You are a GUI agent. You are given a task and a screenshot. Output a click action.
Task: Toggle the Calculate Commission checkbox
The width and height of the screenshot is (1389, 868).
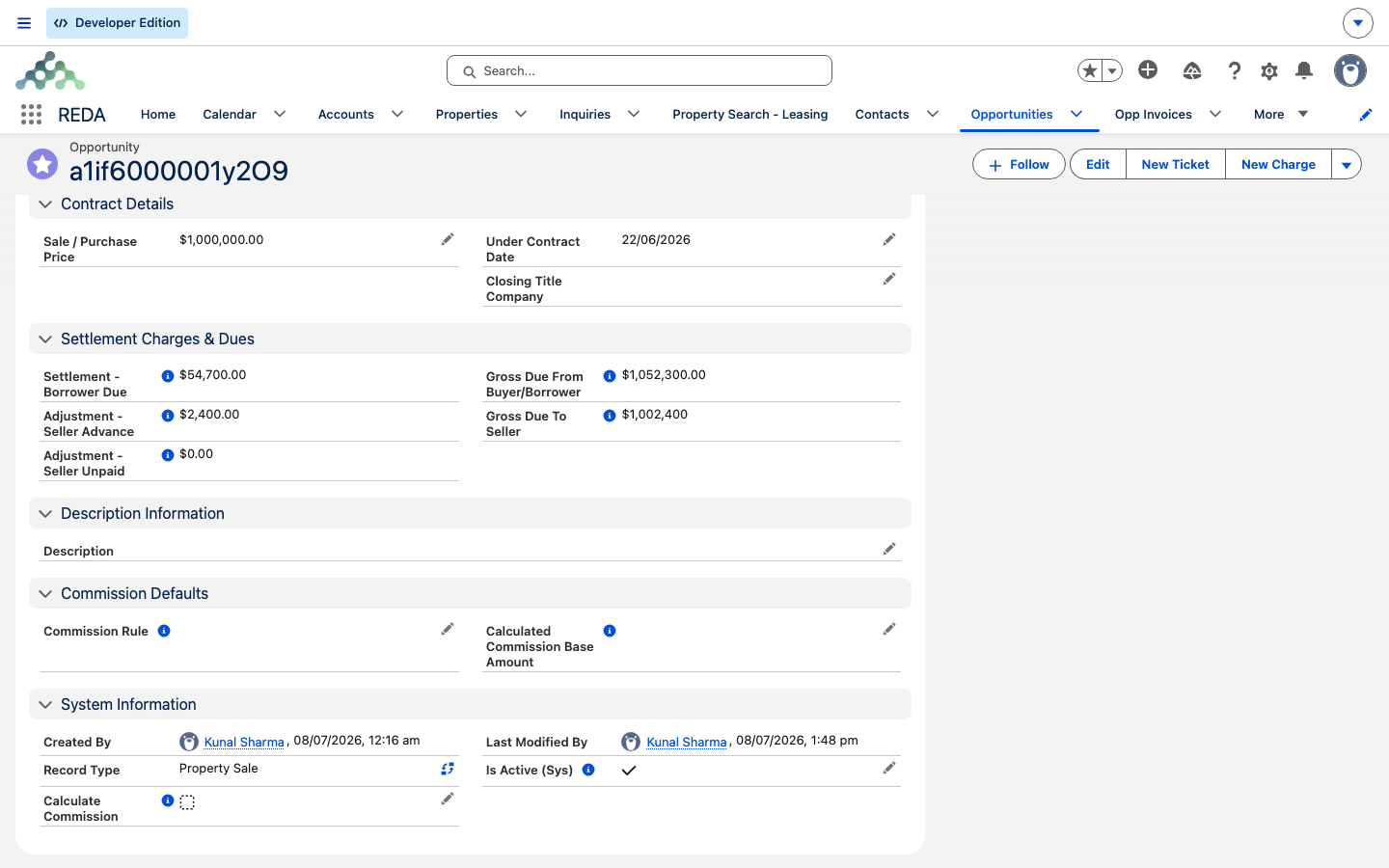(187, 802)
